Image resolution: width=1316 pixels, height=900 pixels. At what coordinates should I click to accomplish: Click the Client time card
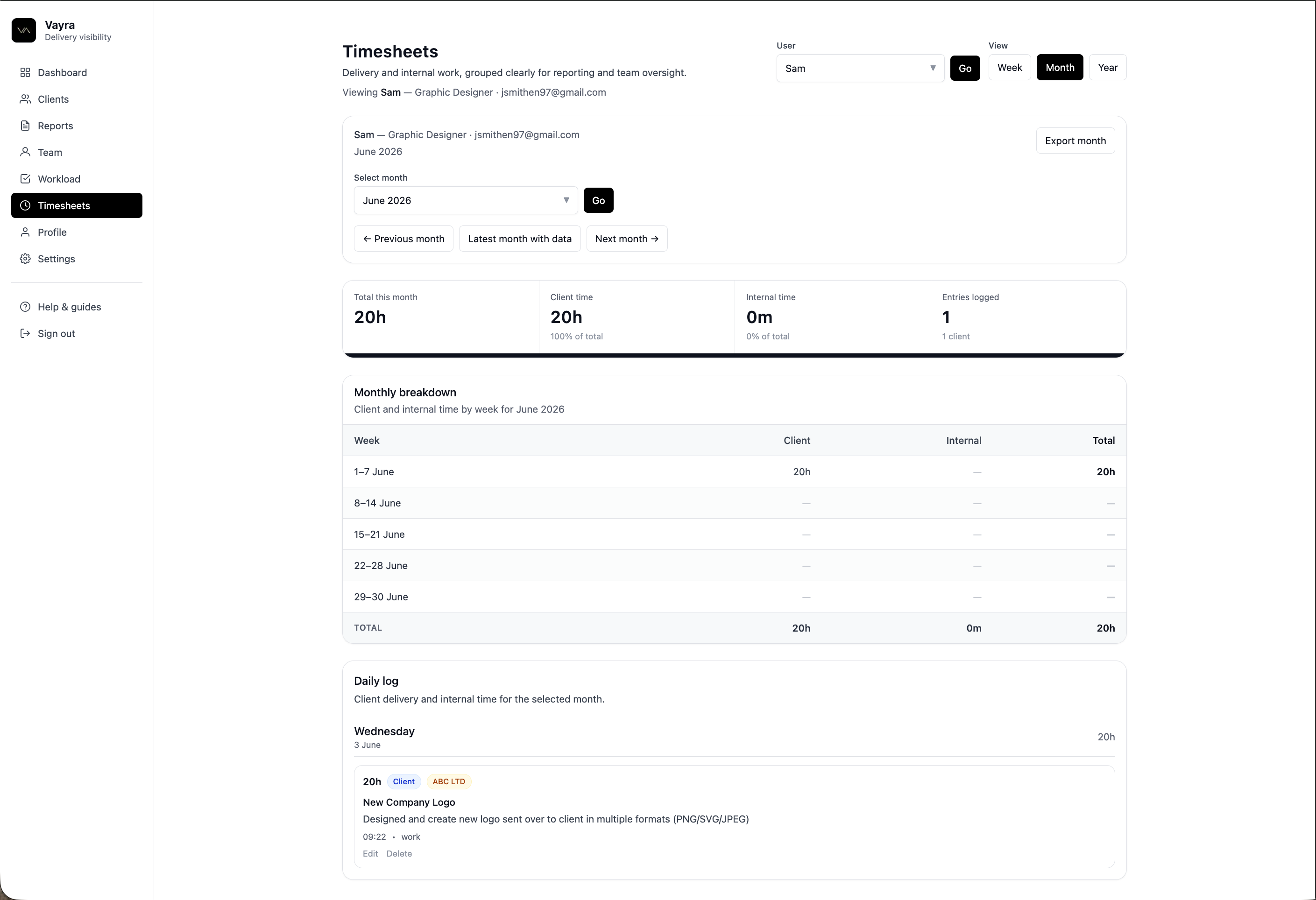637,317
